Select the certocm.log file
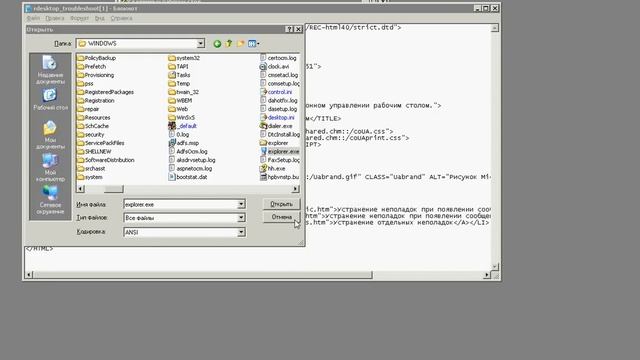The width and height of the screenshot is (640, 360). pyautogui.click(x=278, y=58)
